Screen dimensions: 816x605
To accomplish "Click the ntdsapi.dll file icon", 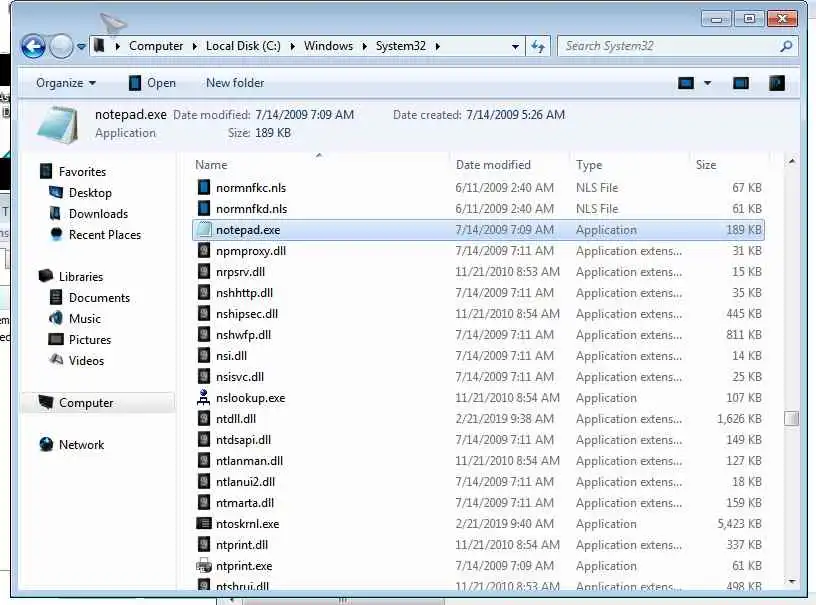I will (x=204, y=440).
